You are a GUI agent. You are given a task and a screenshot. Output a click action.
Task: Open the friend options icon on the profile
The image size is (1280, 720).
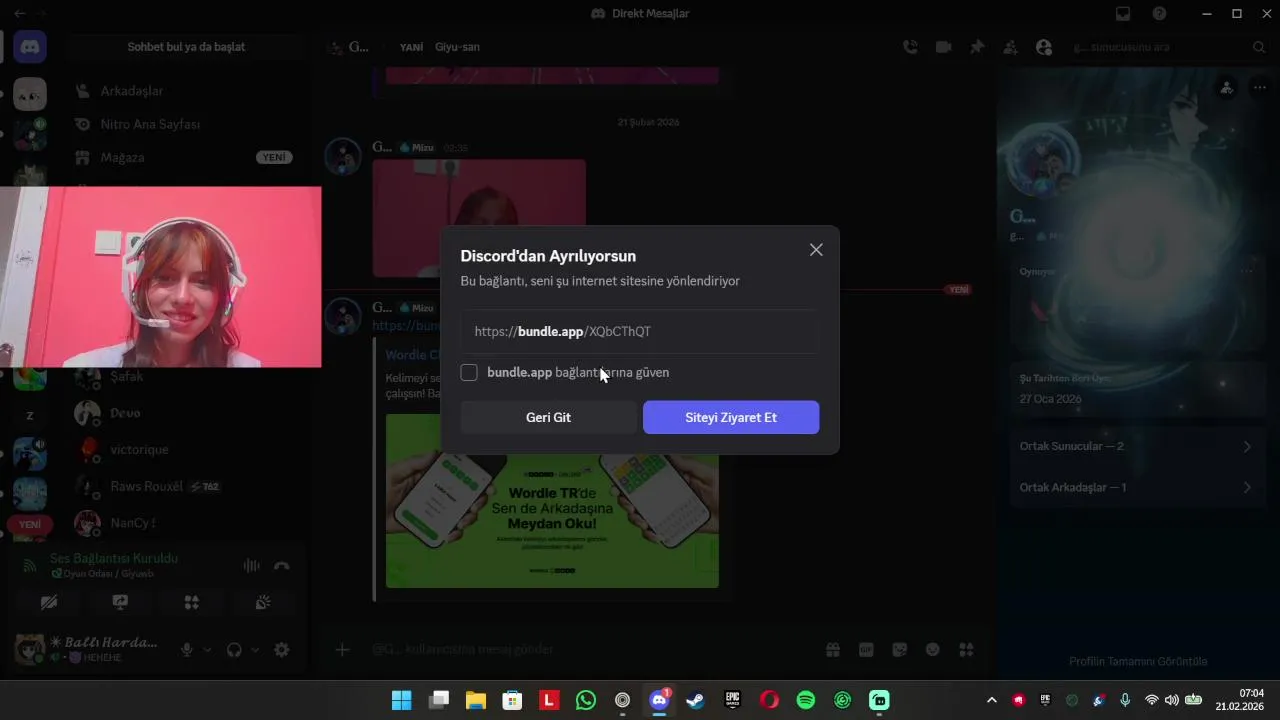tap(1226, 88)
